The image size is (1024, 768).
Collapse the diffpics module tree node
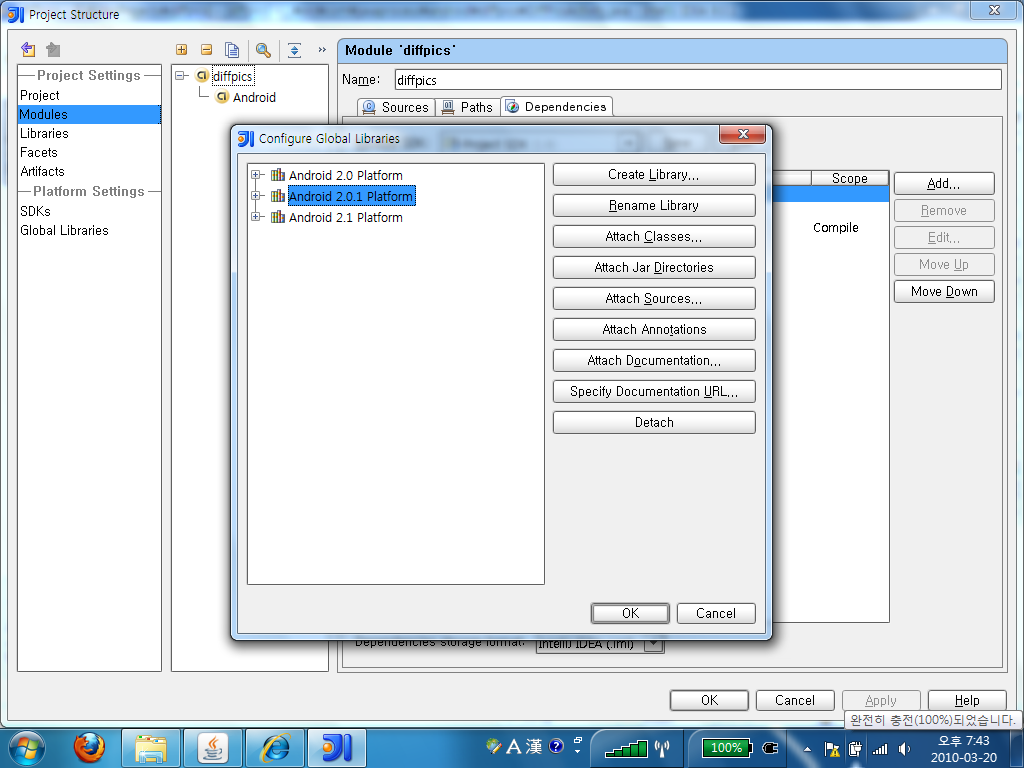coord(180,76)
